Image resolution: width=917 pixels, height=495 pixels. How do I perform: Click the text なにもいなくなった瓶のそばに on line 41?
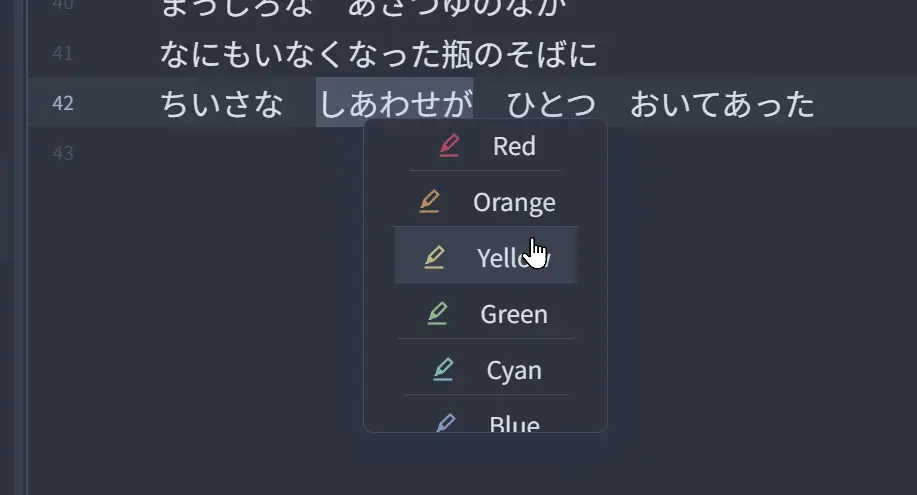(378, 54)
